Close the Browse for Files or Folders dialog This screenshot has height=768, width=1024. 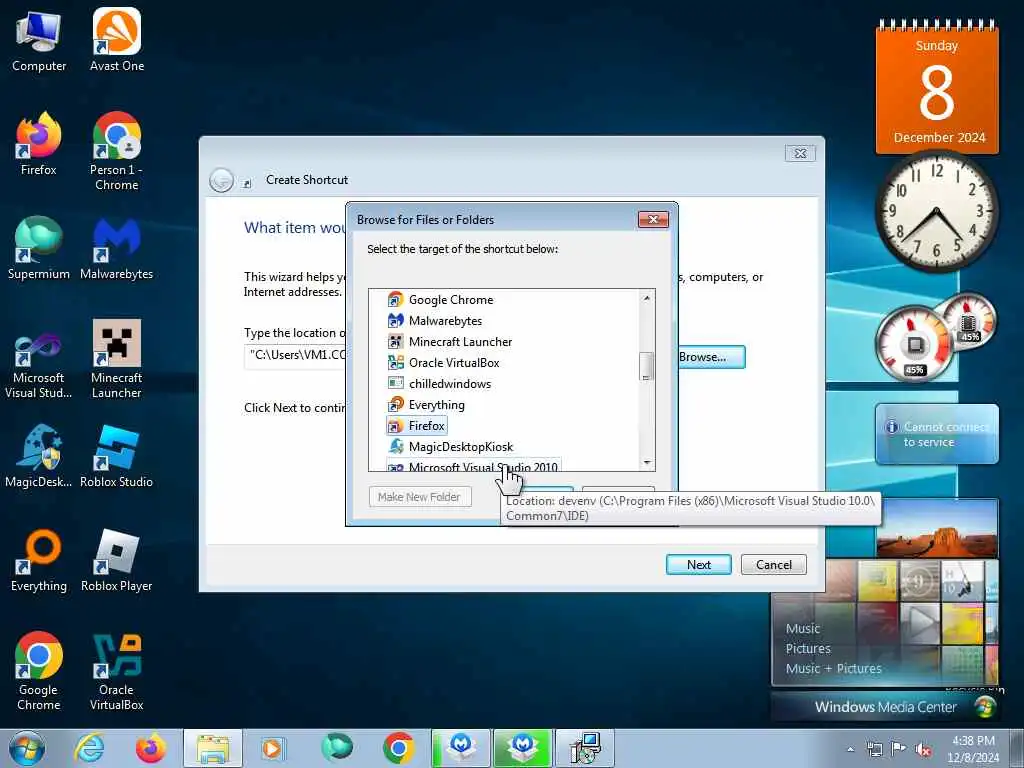click(x=653, y=219)
